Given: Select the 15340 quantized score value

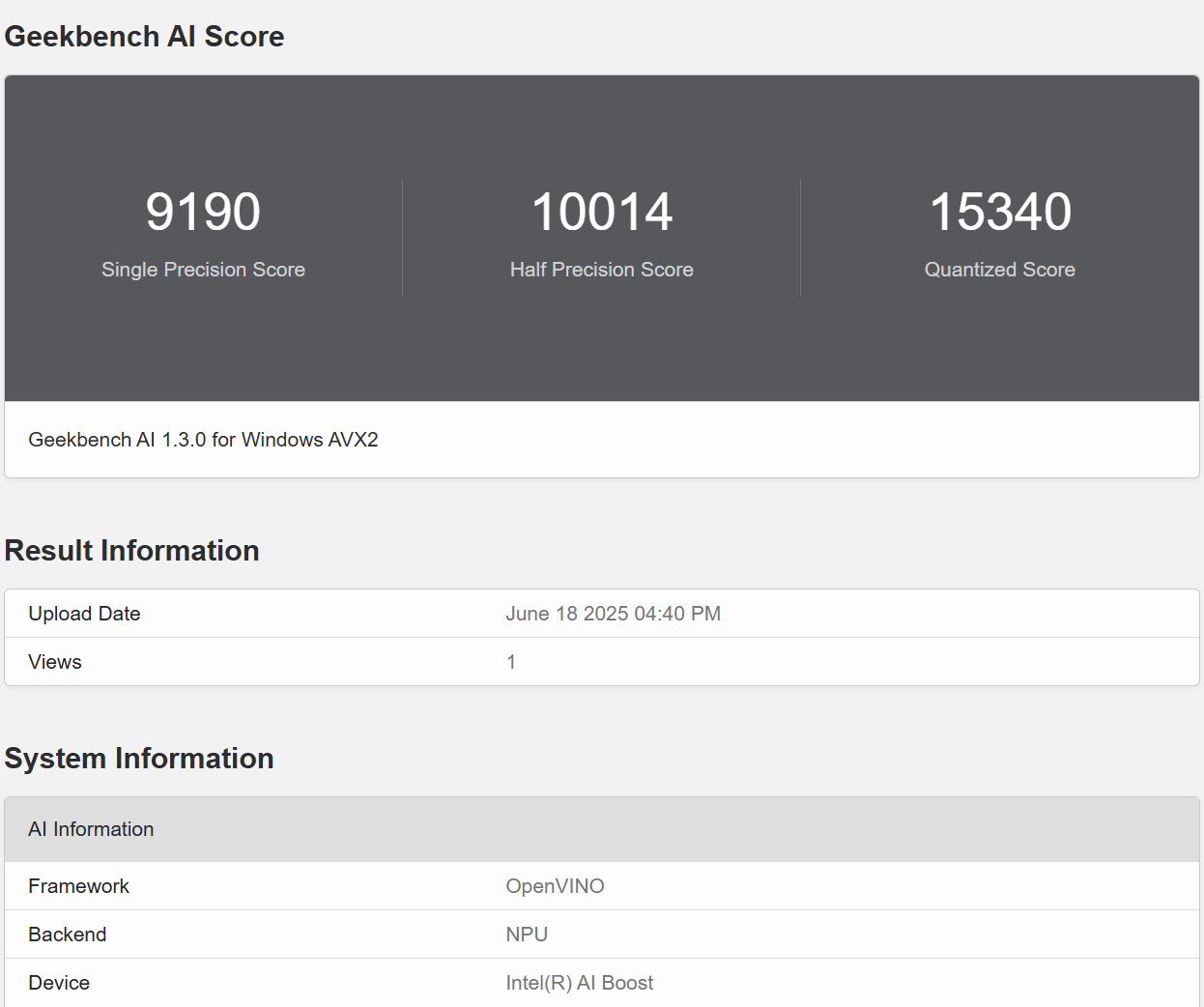Looking at the screenshot, I should 1000,212.
